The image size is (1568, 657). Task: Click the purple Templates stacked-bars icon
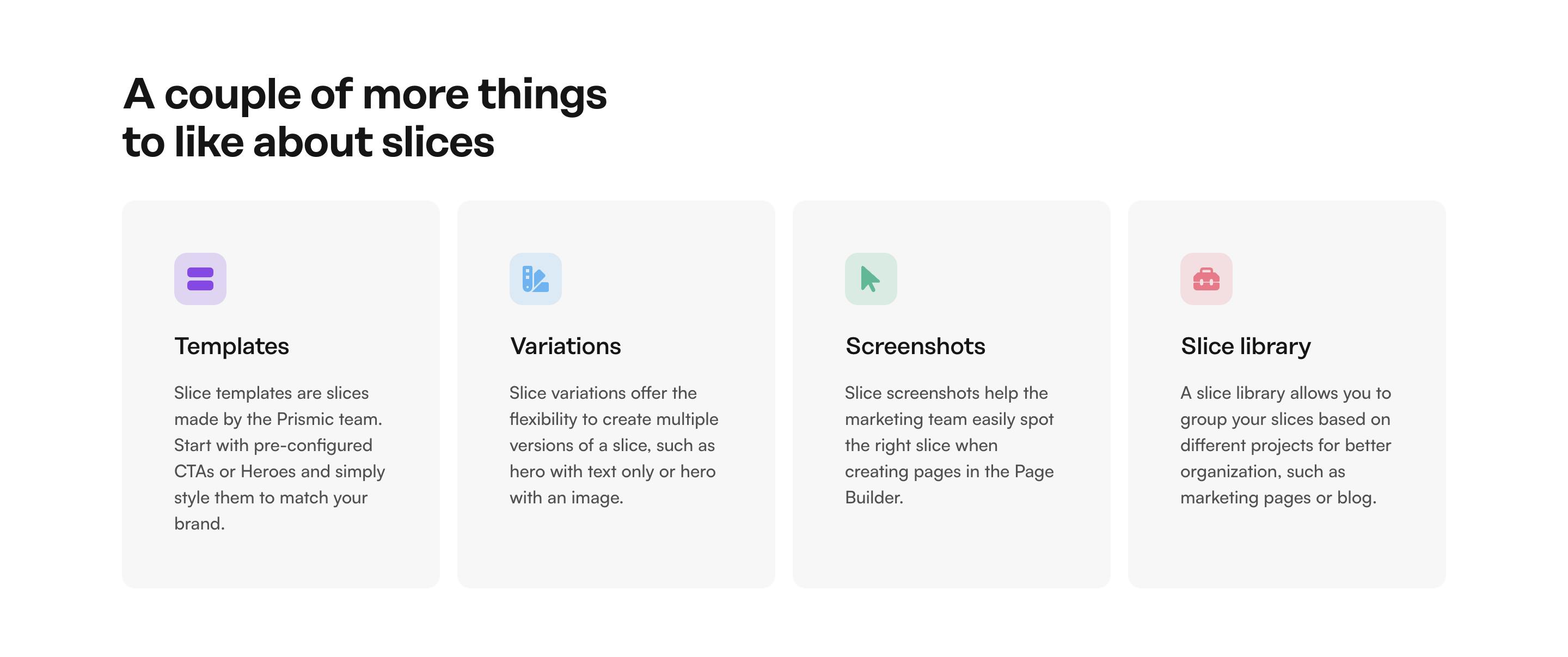pyautogui.click(x=200, y=279)
